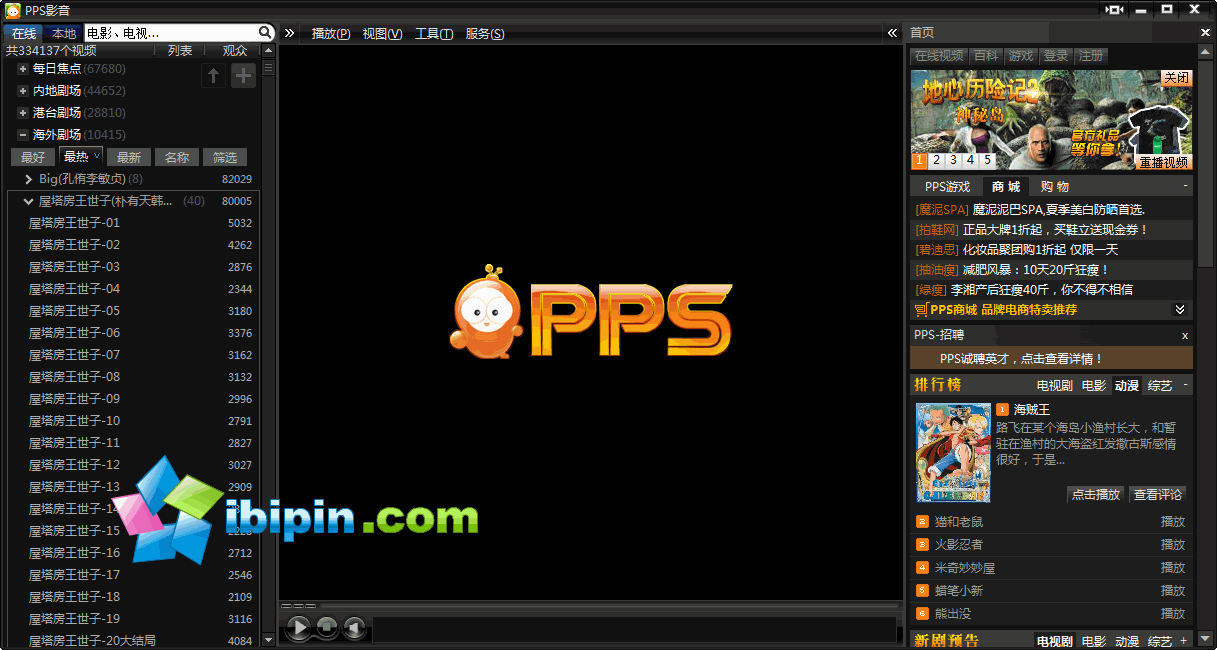Sort the list by 名称
The image size is (1217, 650).
[177, 157]
